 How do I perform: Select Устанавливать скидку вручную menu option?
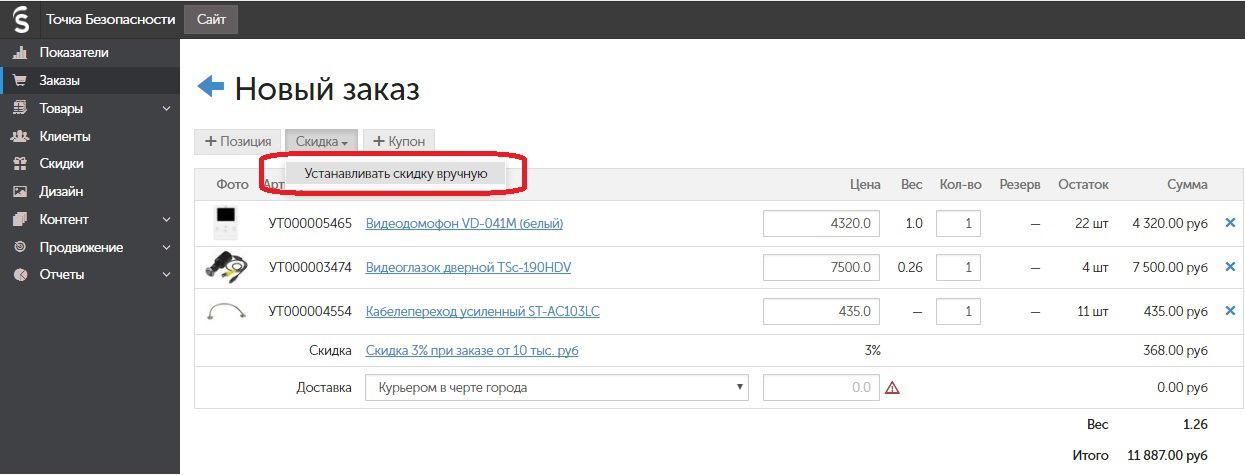coord(396,173)
